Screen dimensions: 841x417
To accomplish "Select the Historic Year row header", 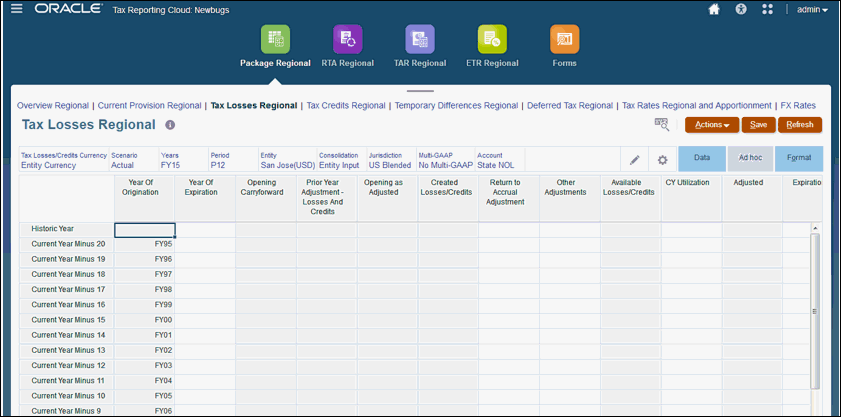I will 67,229.
